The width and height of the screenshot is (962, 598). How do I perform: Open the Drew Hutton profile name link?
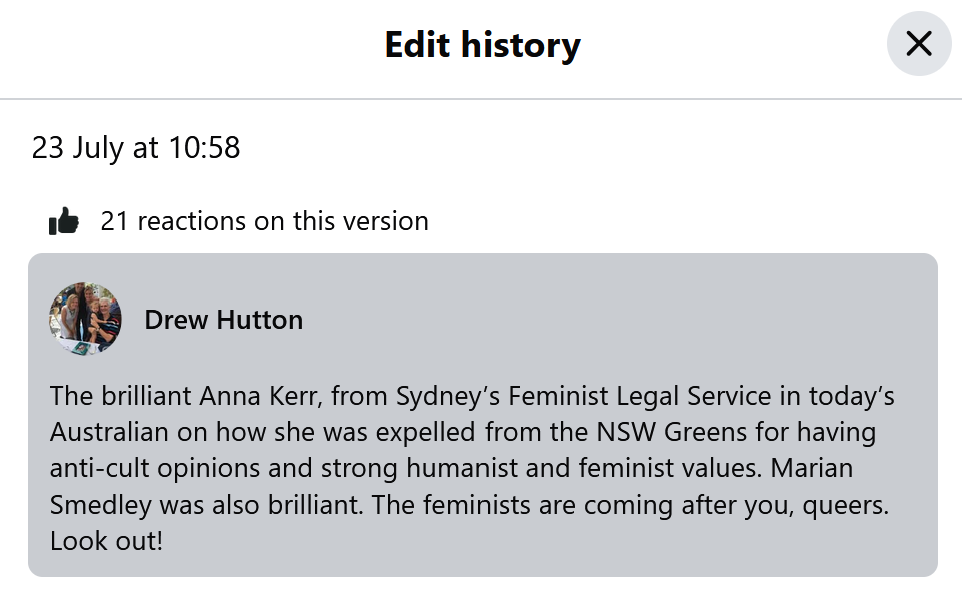pos(223,320)
